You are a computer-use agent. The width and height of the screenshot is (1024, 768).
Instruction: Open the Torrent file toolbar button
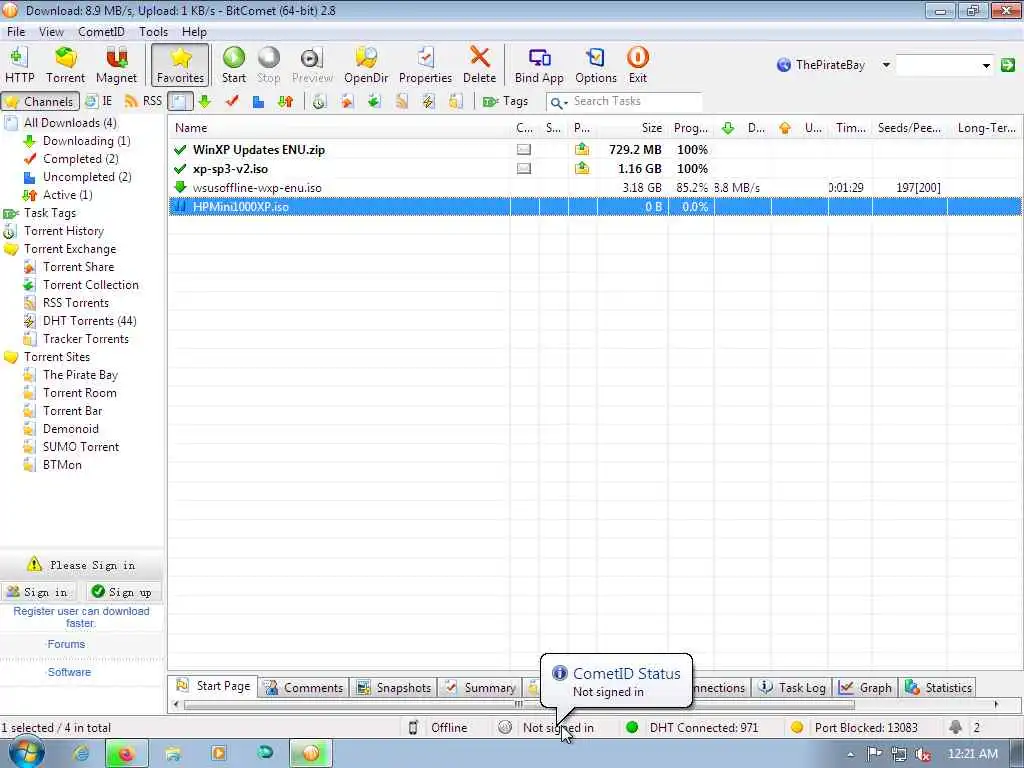(65, 65)
